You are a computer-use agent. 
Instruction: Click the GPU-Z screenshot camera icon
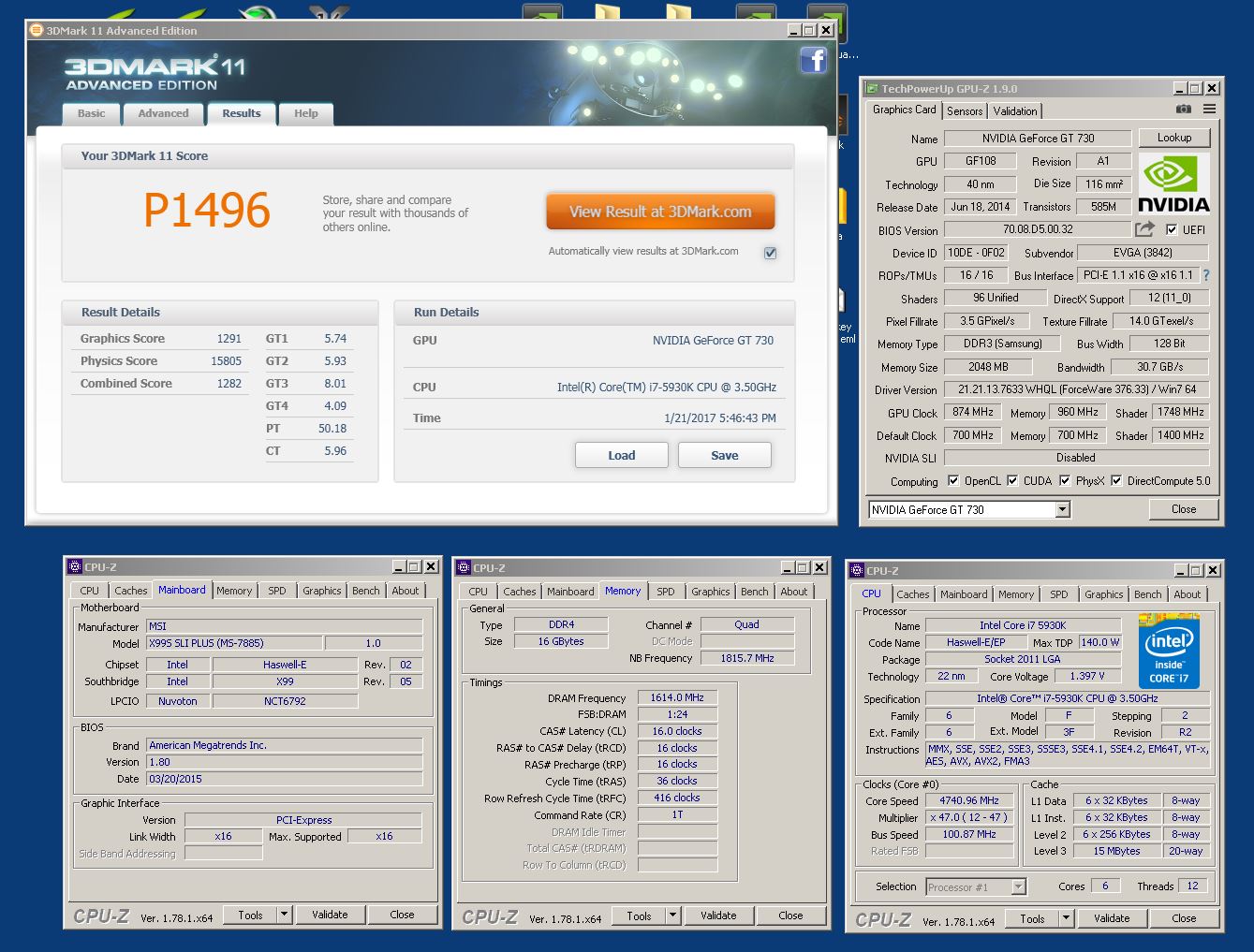click(x=1184, y=110)
